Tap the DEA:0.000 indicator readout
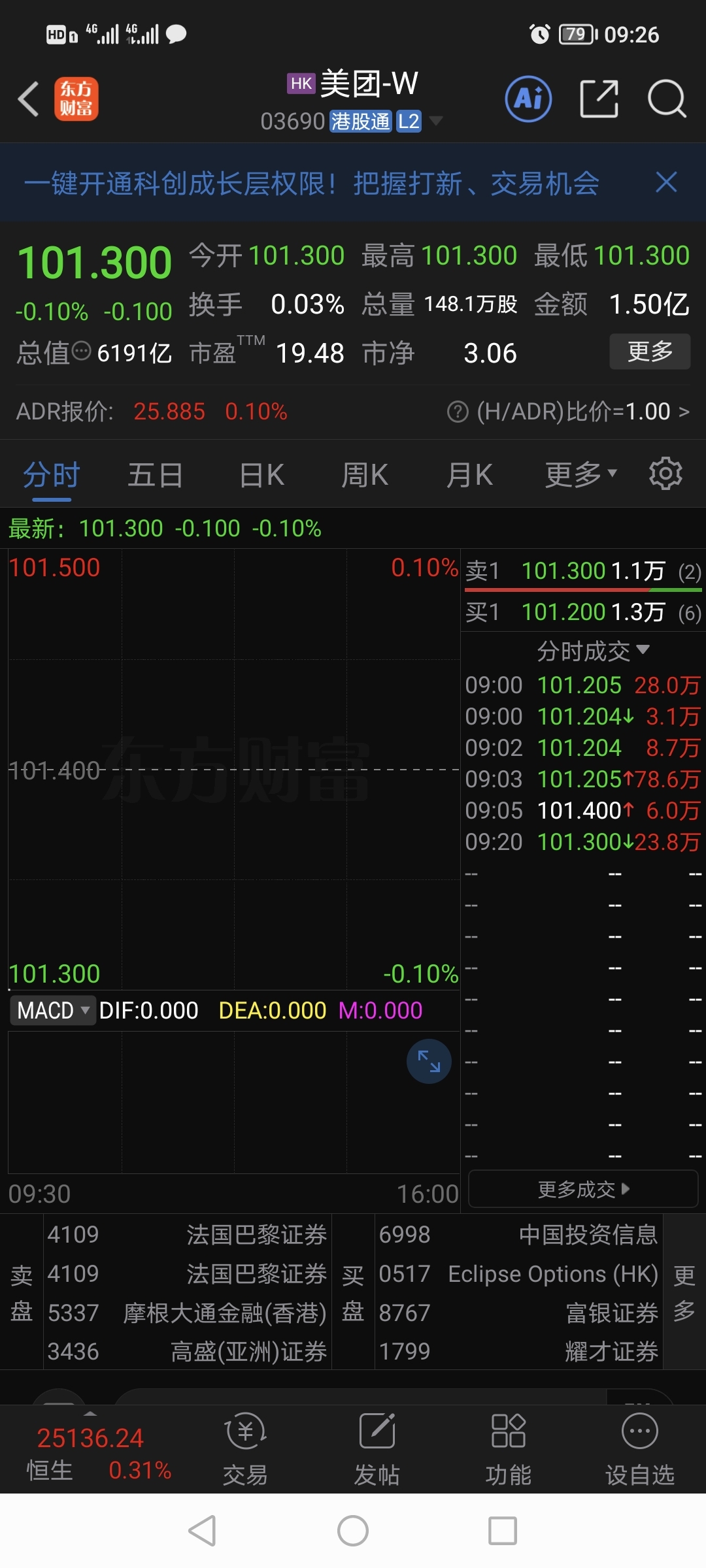 (272, 1010)
